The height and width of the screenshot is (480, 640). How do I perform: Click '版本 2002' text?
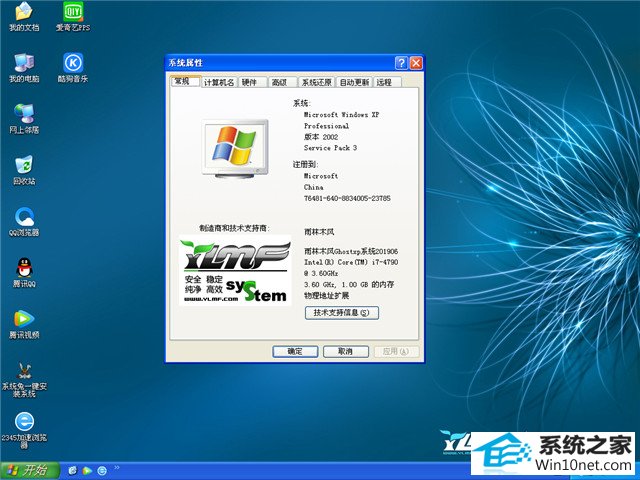tap(321, 137)
